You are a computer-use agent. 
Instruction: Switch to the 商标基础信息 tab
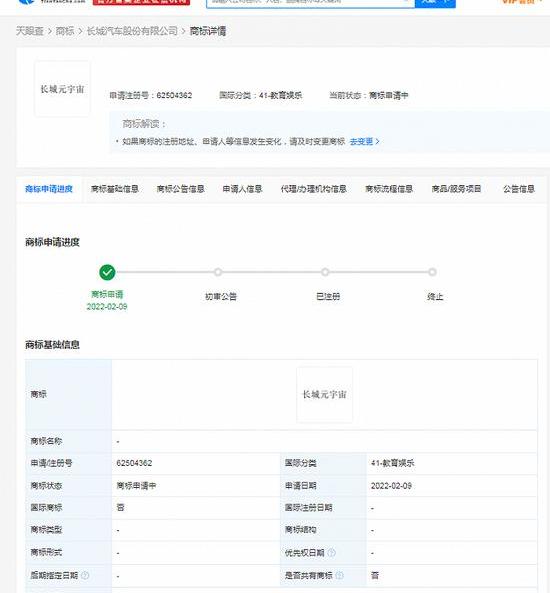[x=115, y=189]
